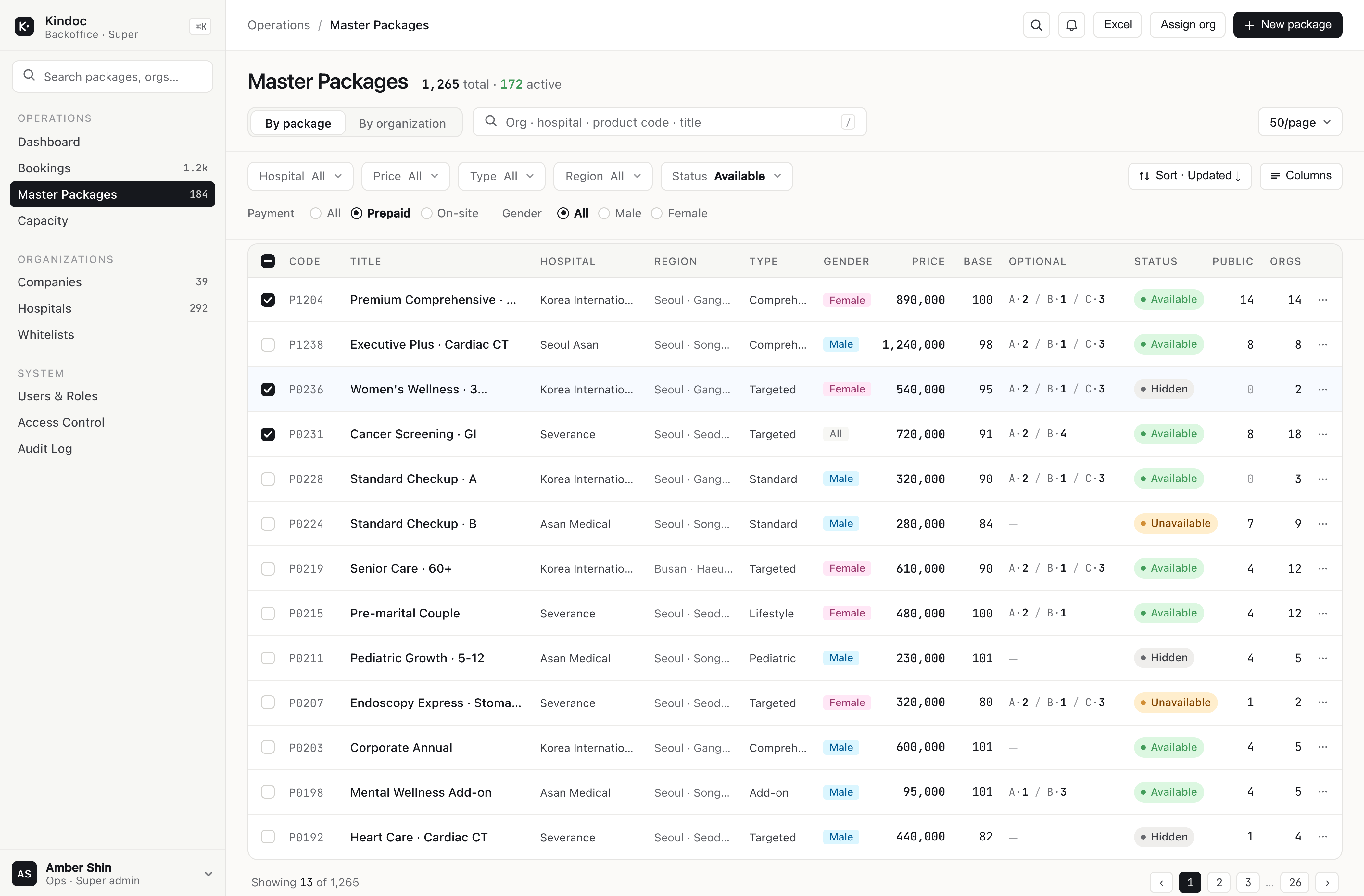Viewport: 1364px width, 896px height.
Task: Open Hospitals in sidebar
Action: click(x=112, y=308)
